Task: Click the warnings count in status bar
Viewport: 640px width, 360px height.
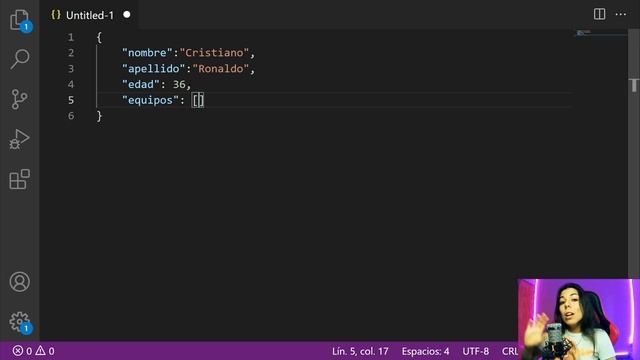Action: point(45,351)
